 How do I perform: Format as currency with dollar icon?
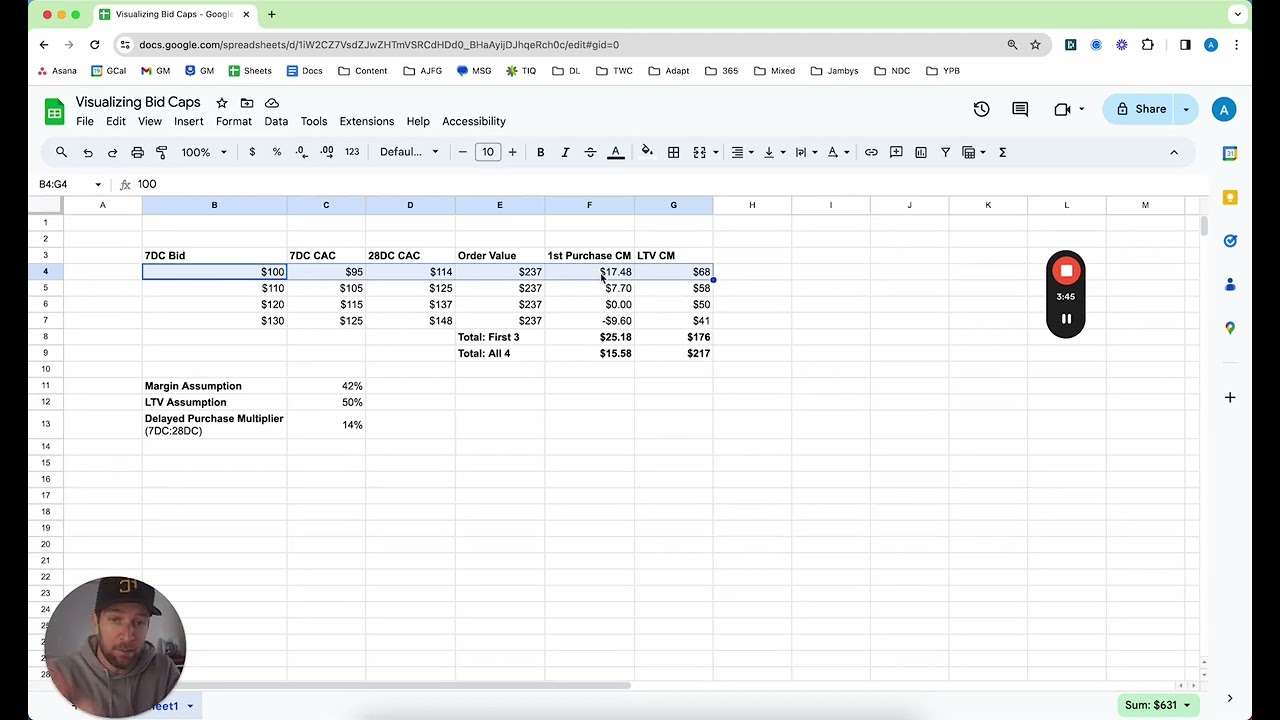(x=252, y=152)
